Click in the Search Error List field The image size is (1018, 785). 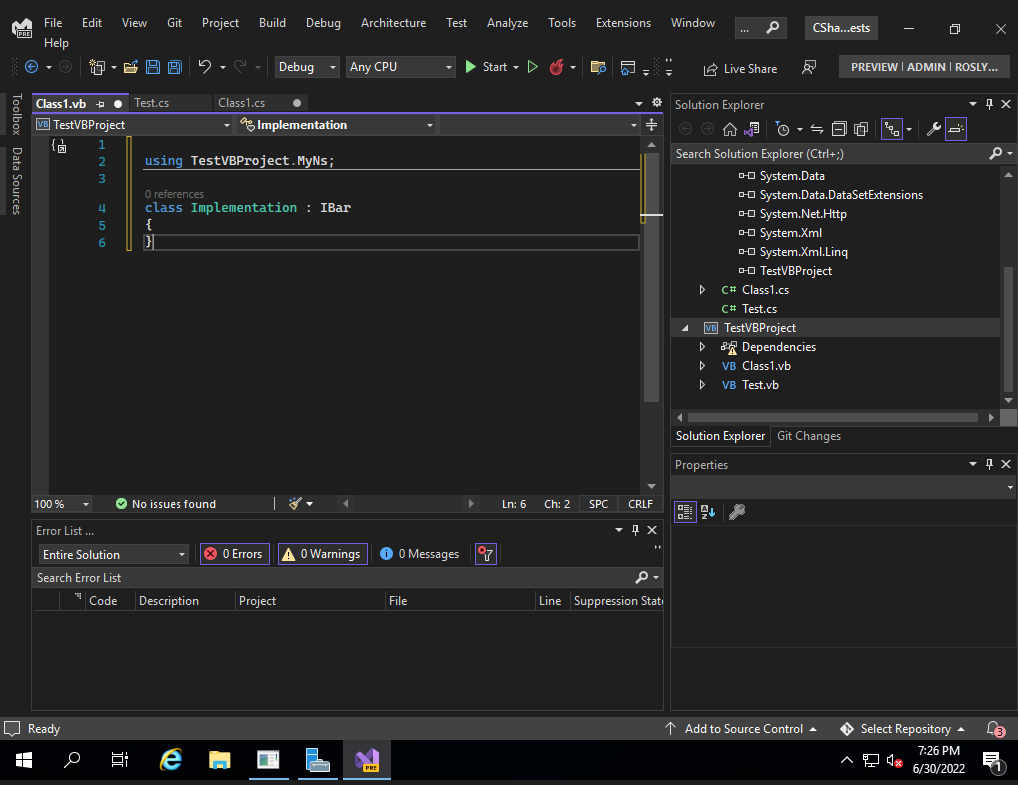click(x=334, y=577)
